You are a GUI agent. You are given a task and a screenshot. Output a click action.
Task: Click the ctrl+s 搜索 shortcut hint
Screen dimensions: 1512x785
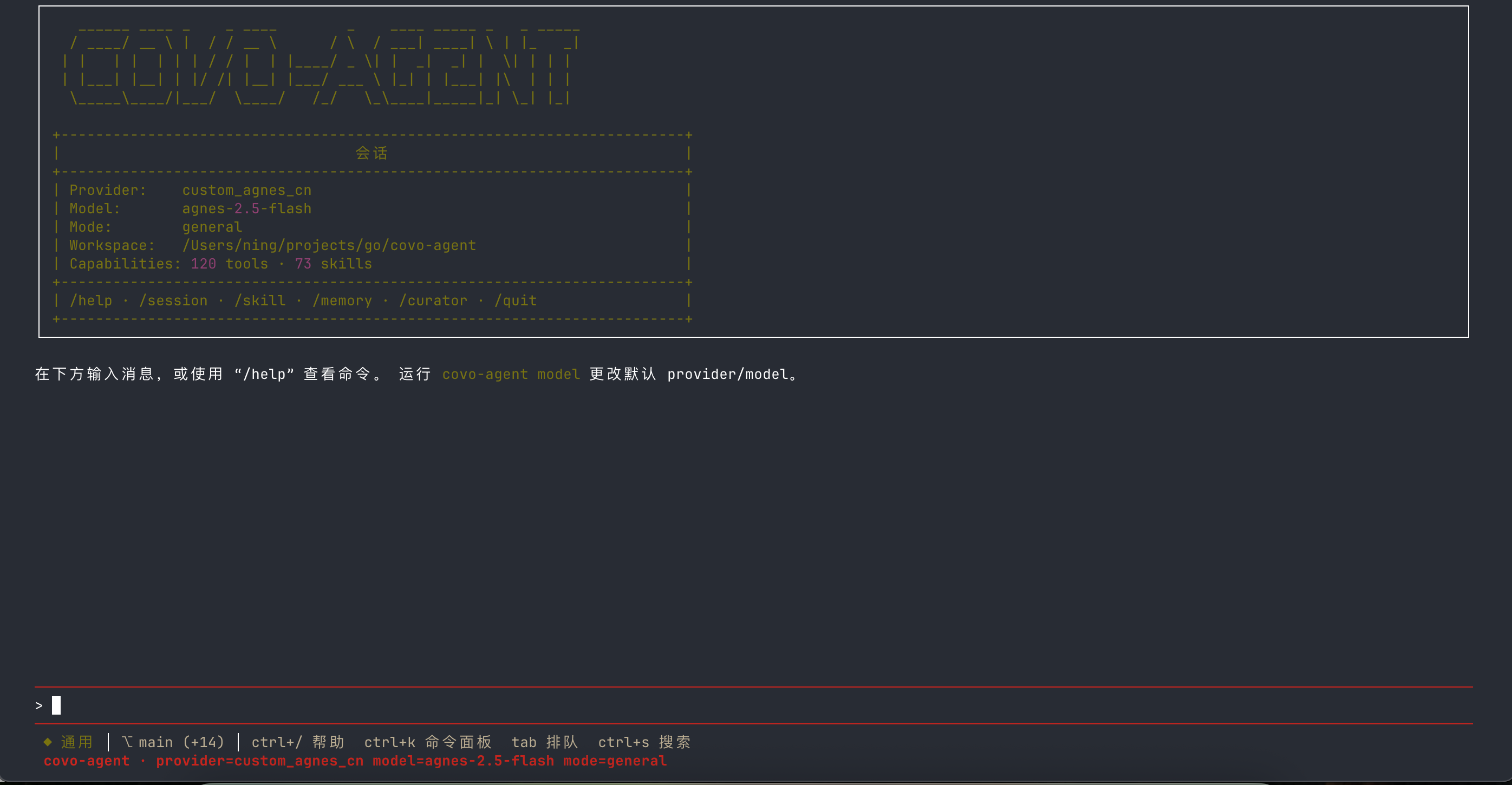[x=644, y=742]
